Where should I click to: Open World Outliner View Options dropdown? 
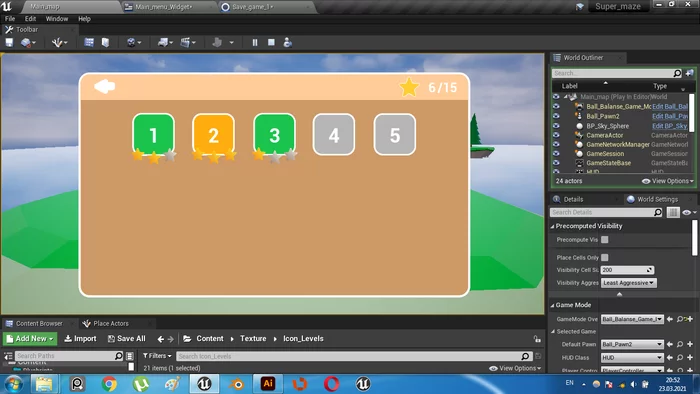coord(667,181)
